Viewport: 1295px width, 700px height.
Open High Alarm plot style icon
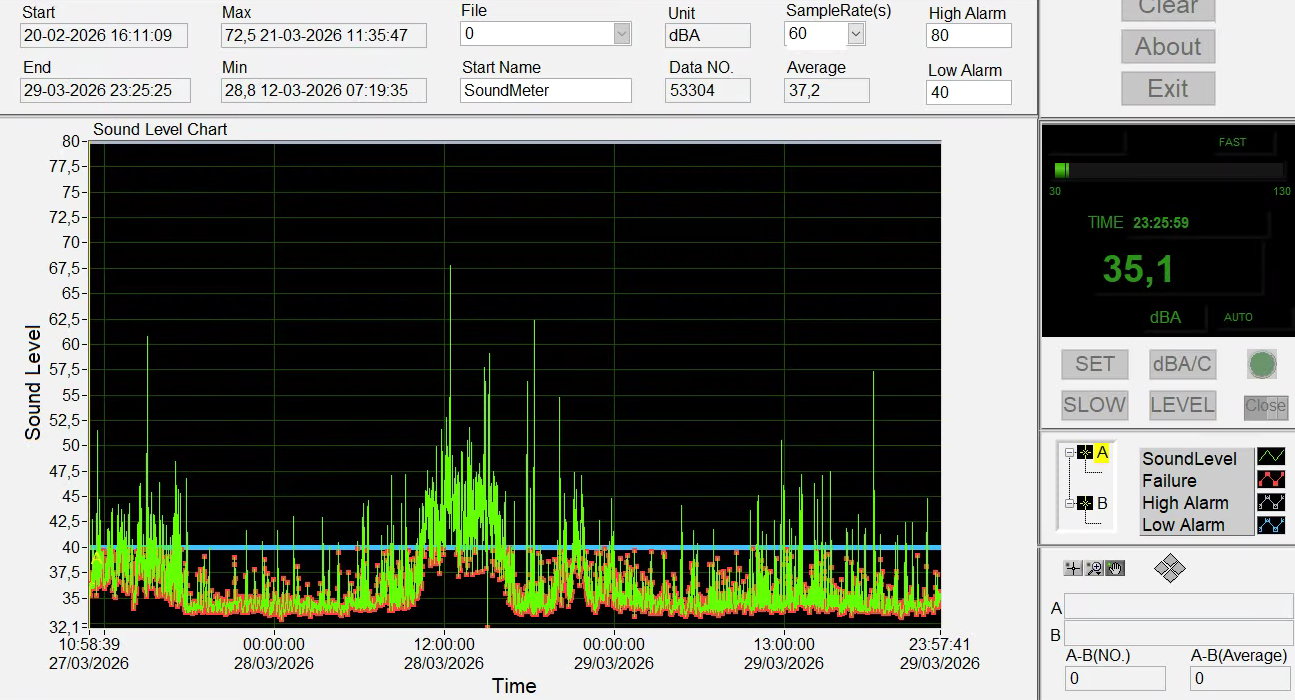click(x=1270, y=502)
